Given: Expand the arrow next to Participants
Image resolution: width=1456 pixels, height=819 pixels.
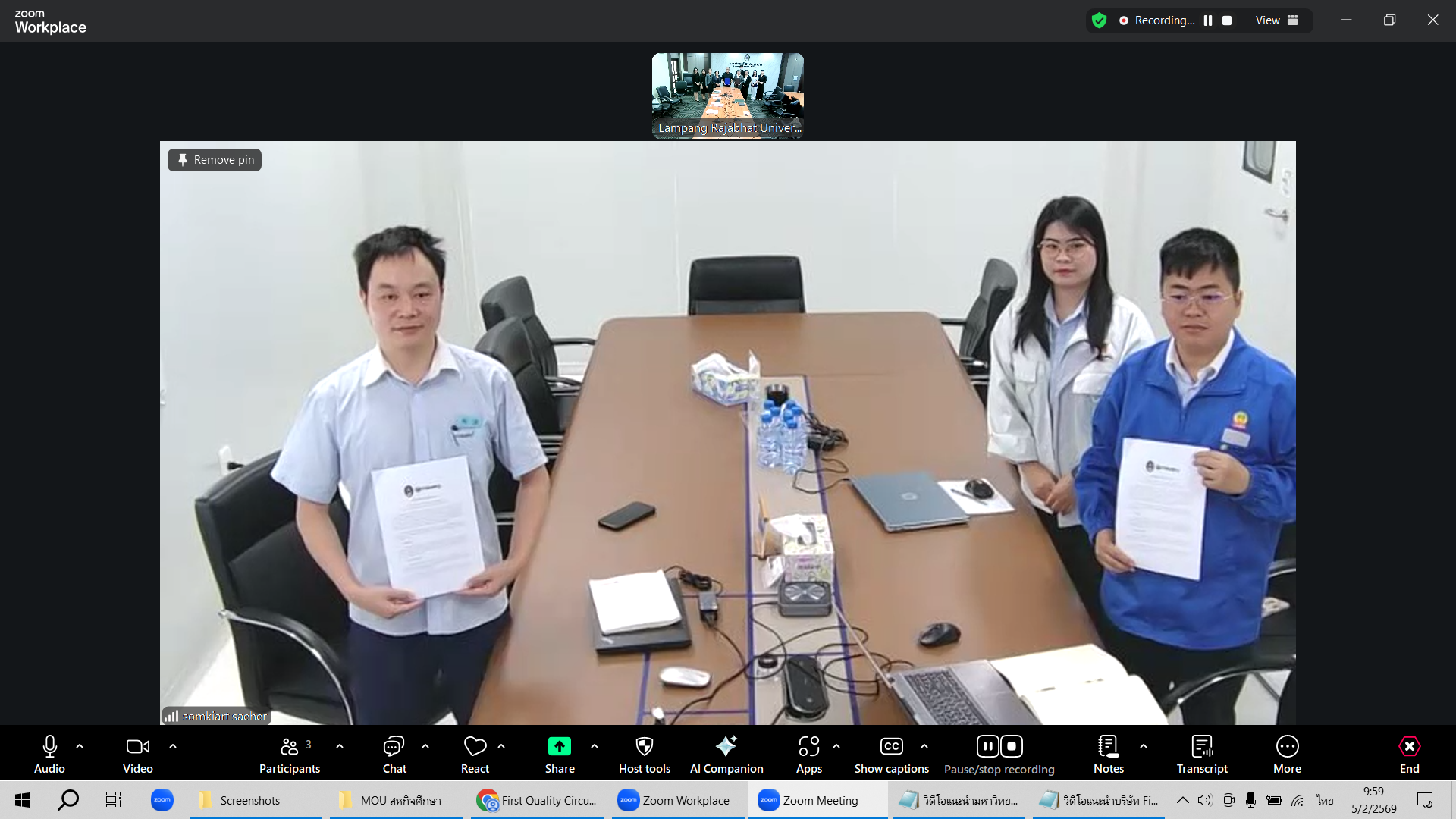Looking at the screenshot, I should point(340,747).
